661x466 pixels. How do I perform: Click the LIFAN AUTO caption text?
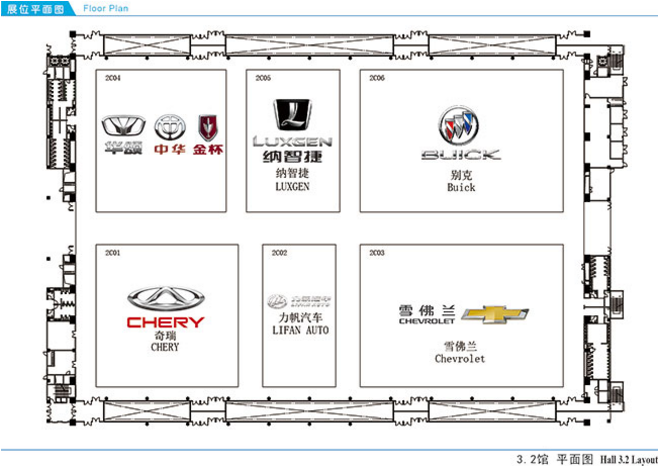[x=300, y=330]
